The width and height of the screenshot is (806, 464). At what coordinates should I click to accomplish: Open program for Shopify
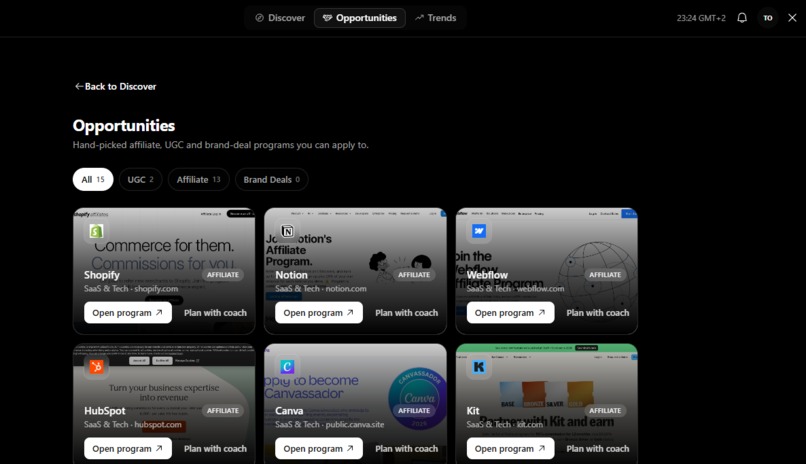(128, 312)
